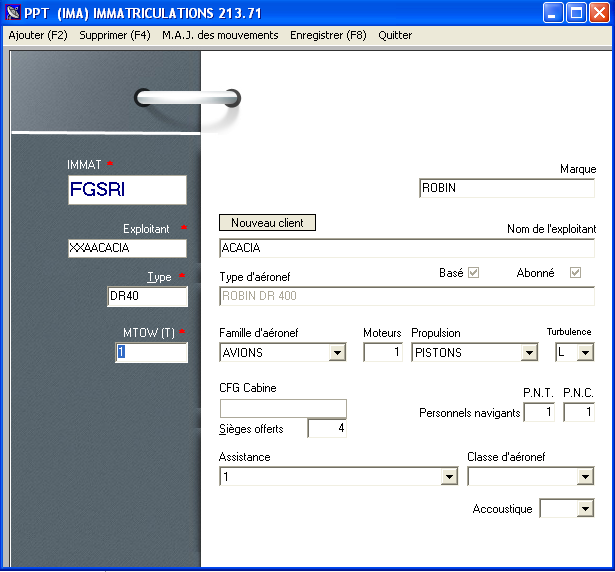Expand the Famille d'aéronef dropdown

click(337, 353)
